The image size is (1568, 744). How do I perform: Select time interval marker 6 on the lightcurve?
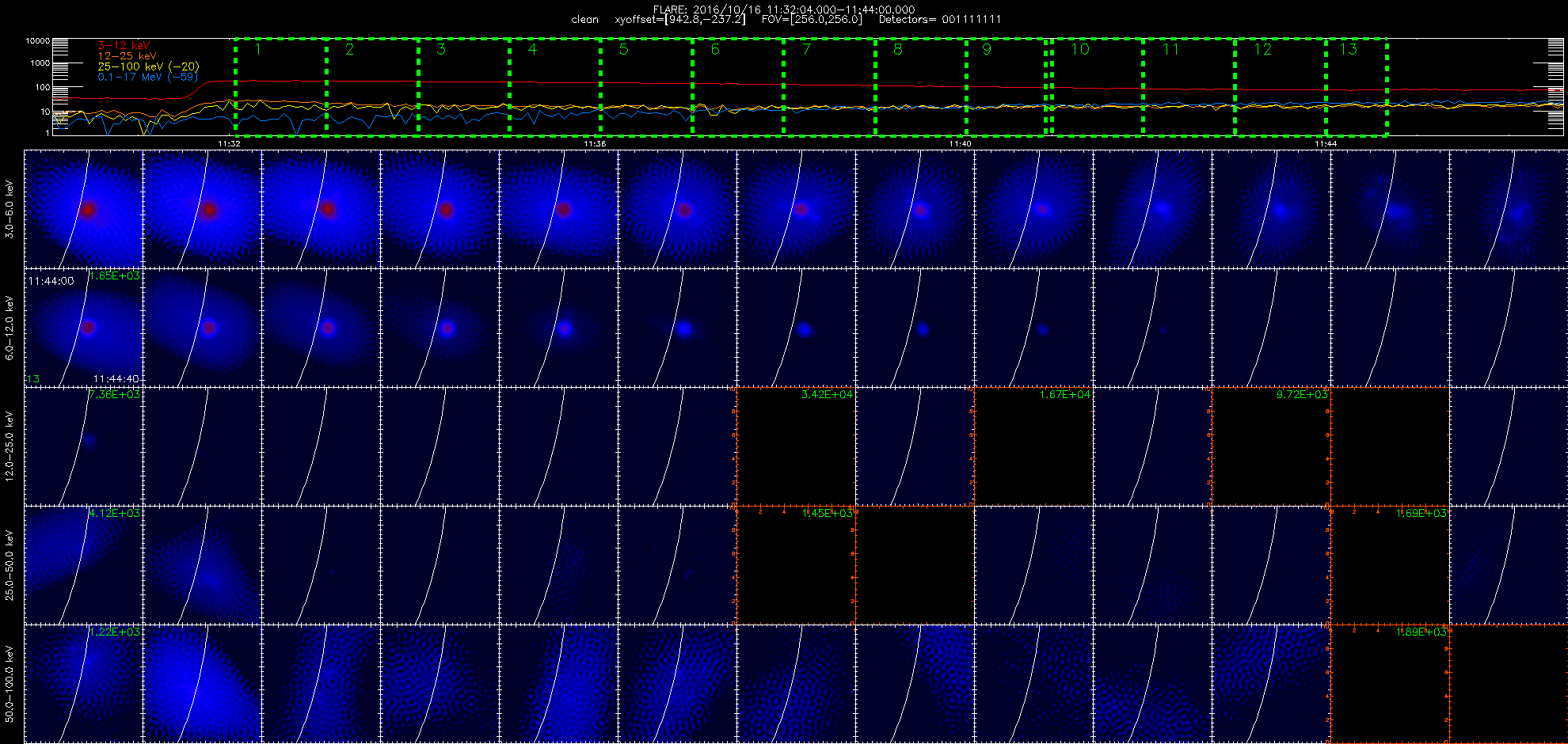pyautogui.click(x=715, y=49)
